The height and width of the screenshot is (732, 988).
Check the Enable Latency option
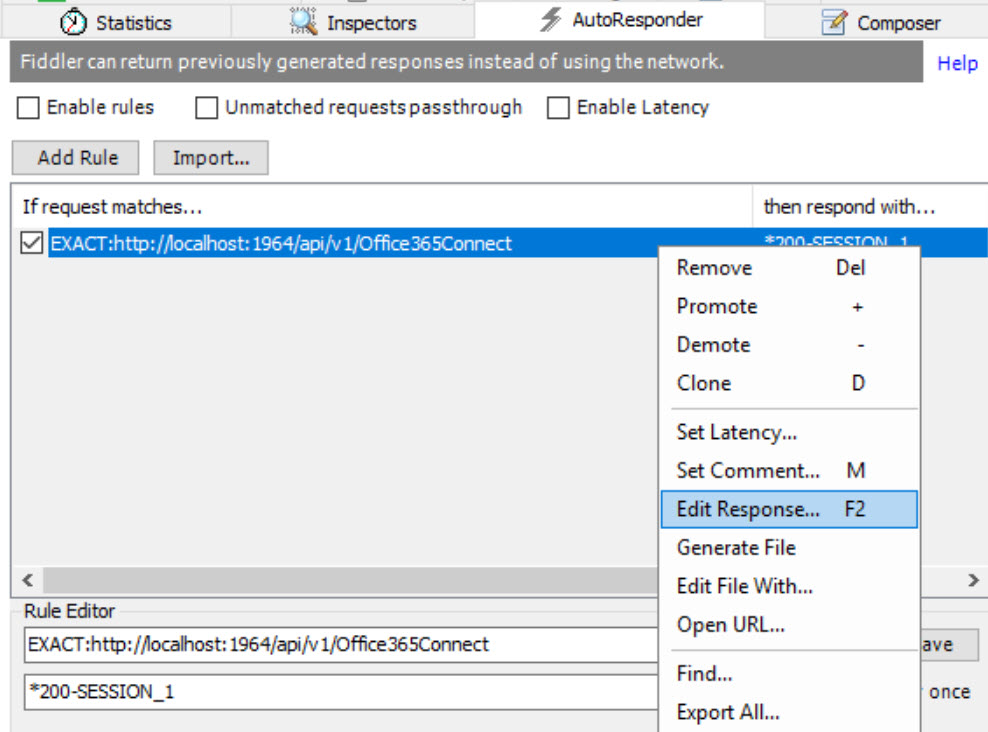558,107
